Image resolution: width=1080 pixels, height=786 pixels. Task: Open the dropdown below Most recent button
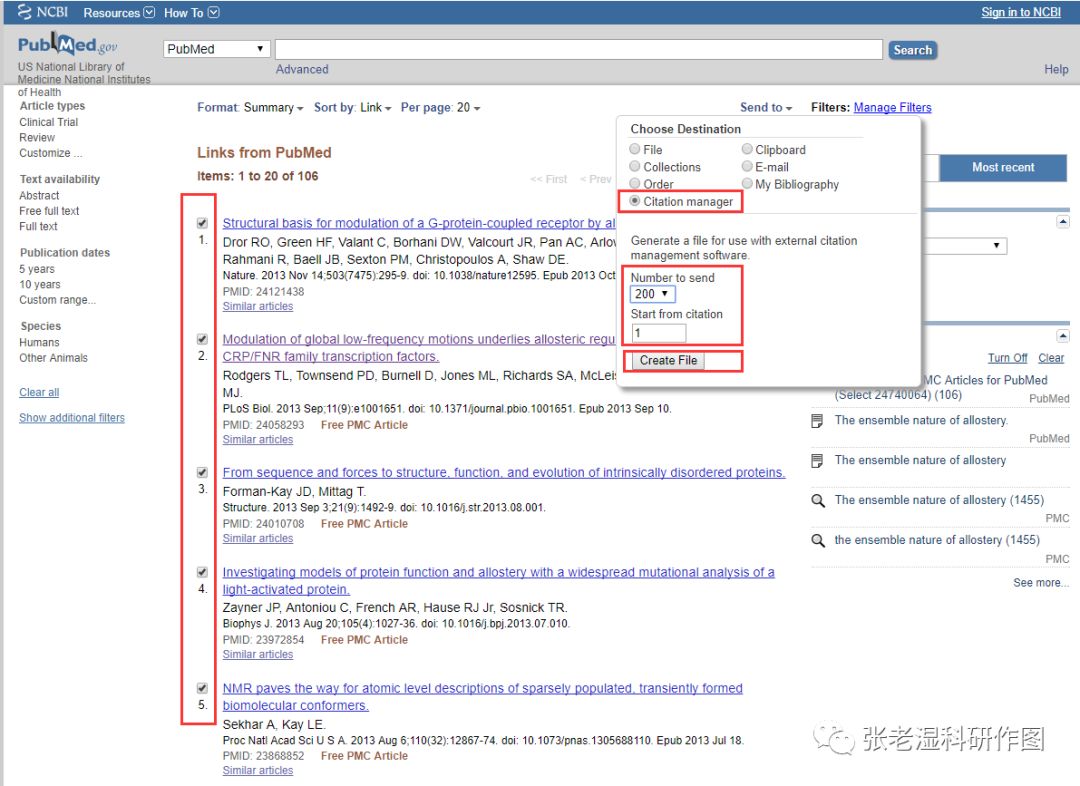964,246
